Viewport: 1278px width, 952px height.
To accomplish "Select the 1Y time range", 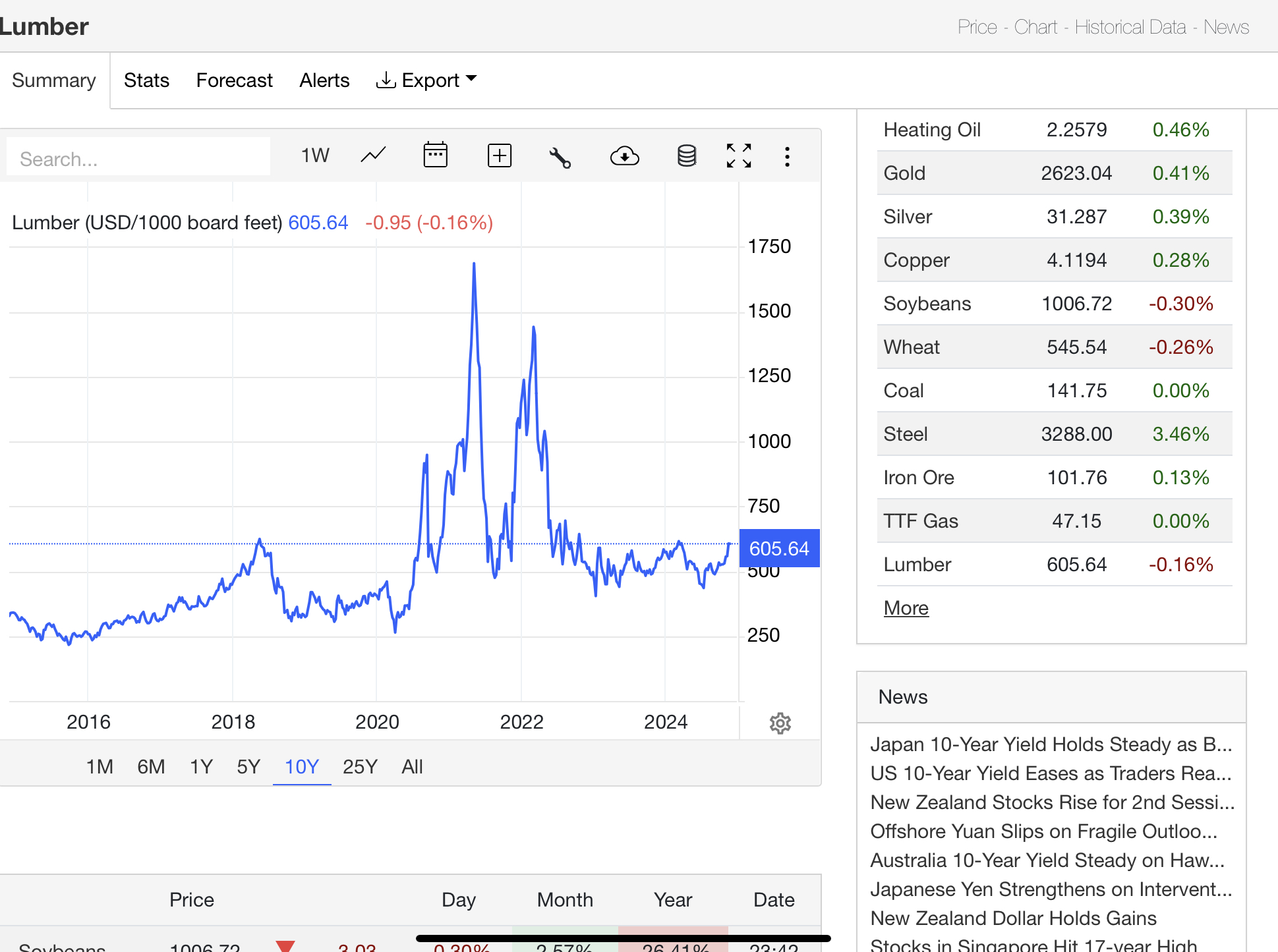I will tap(201, 767).
